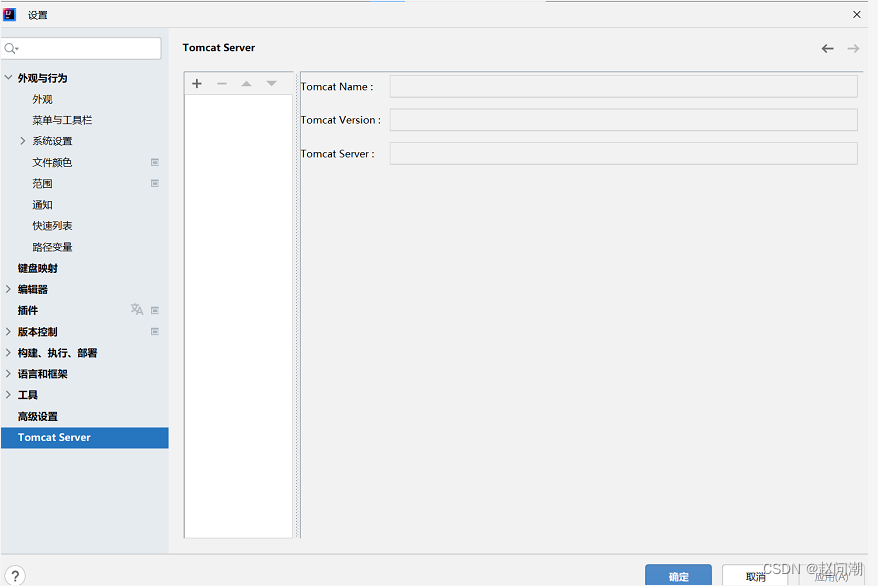Expand the 编辑器 section
The image size is (878, 586).
coord(8,289)
